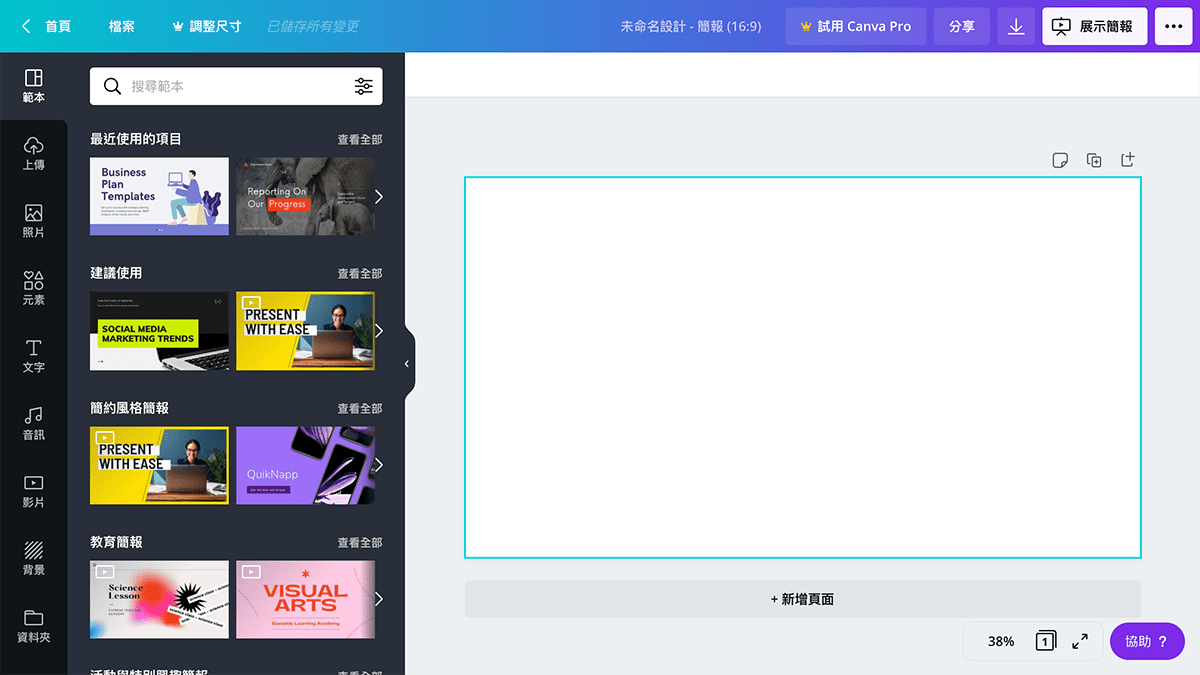Toggle fullscreen mode with the expand arrows
The image size is (1200, 675).
[x=1080, y=641]
